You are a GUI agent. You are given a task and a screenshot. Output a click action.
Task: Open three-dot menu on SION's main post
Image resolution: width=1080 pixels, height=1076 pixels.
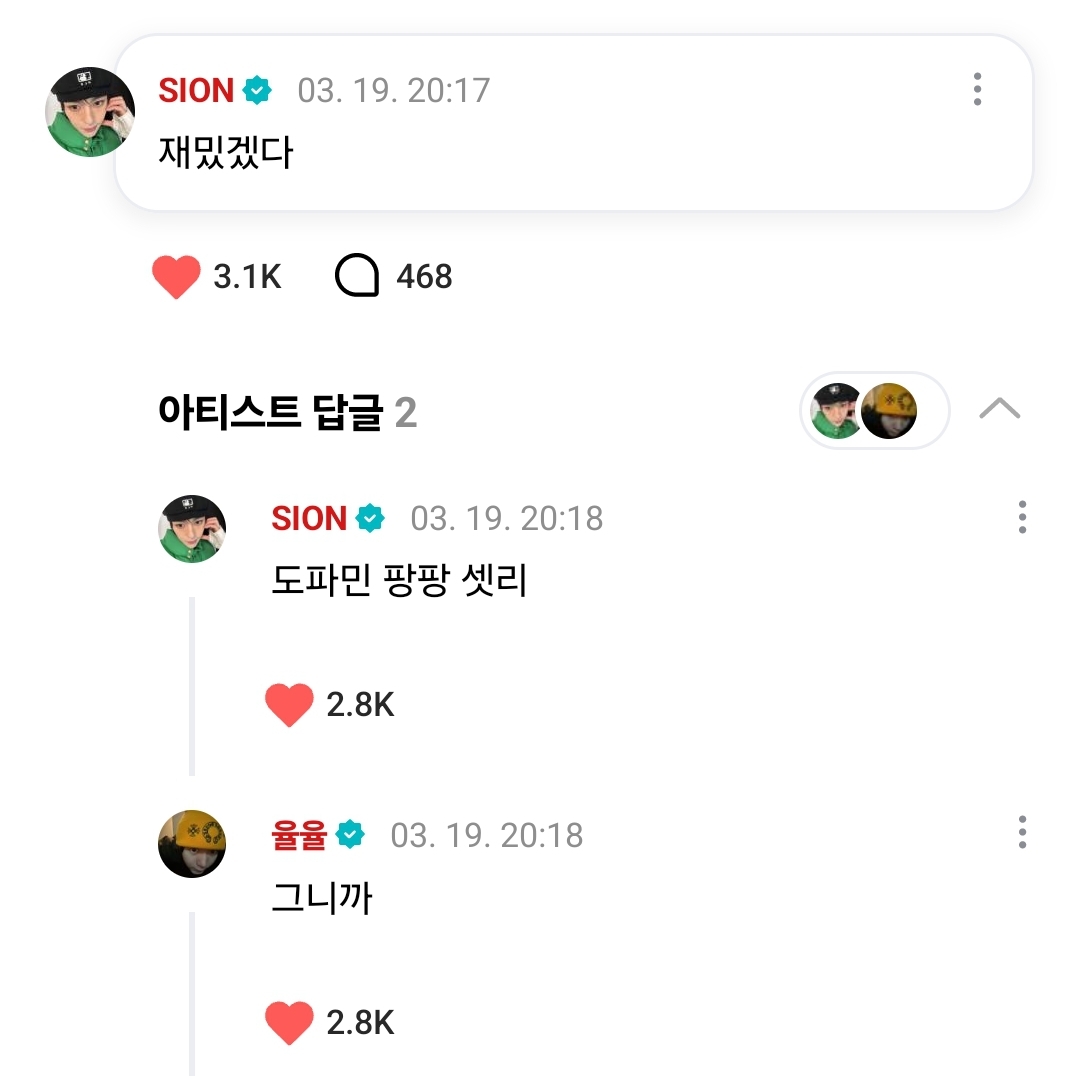click(x=977, y=90)
